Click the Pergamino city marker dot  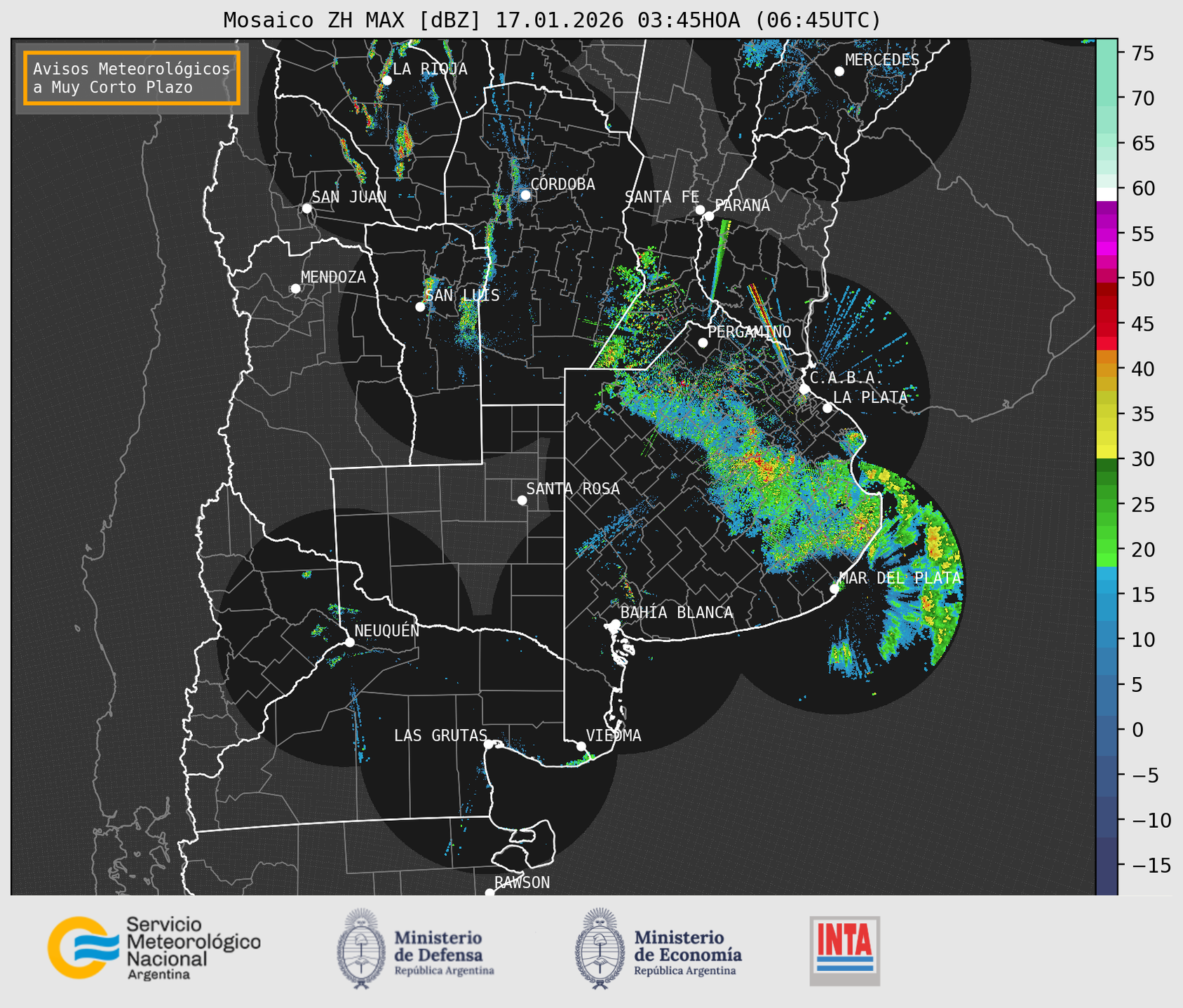point(703,343)
